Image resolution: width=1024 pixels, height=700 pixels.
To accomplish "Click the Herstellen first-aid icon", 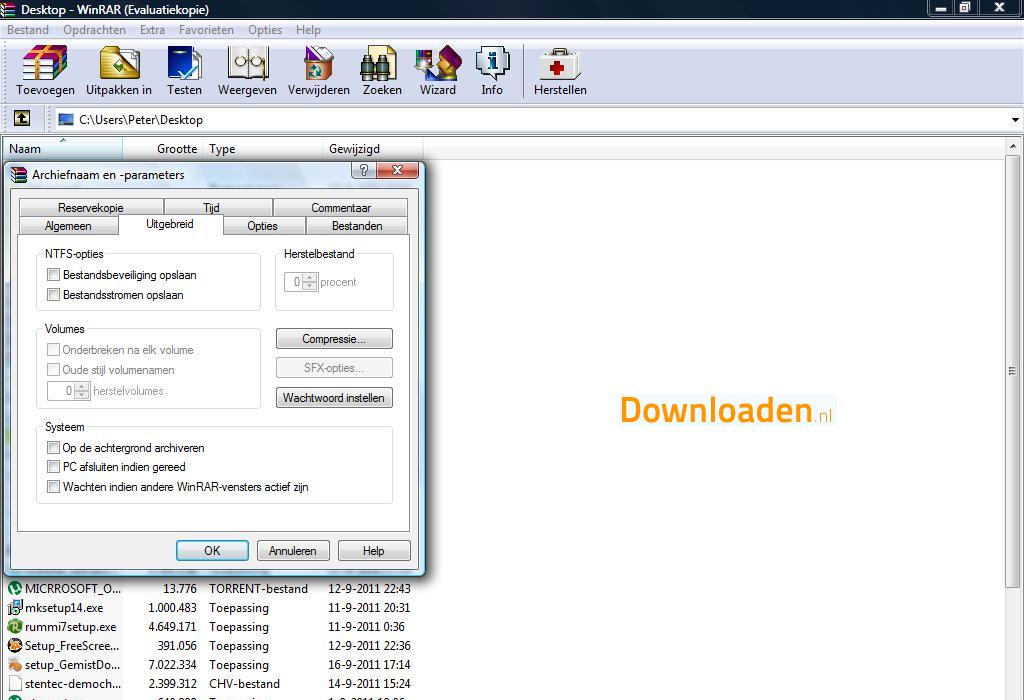I will tap(560, 63).
